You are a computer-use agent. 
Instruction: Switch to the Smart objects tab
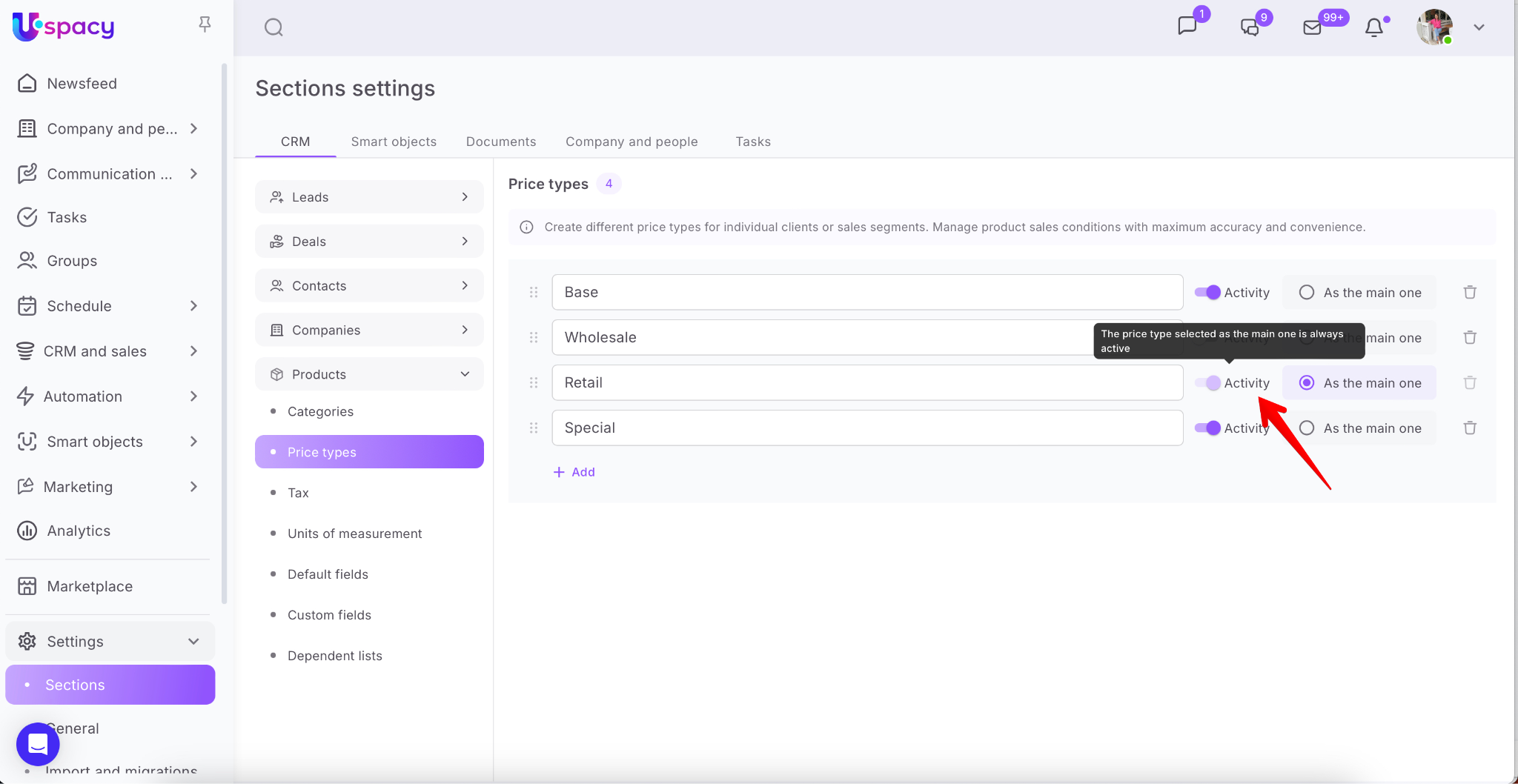pos(394,142)
